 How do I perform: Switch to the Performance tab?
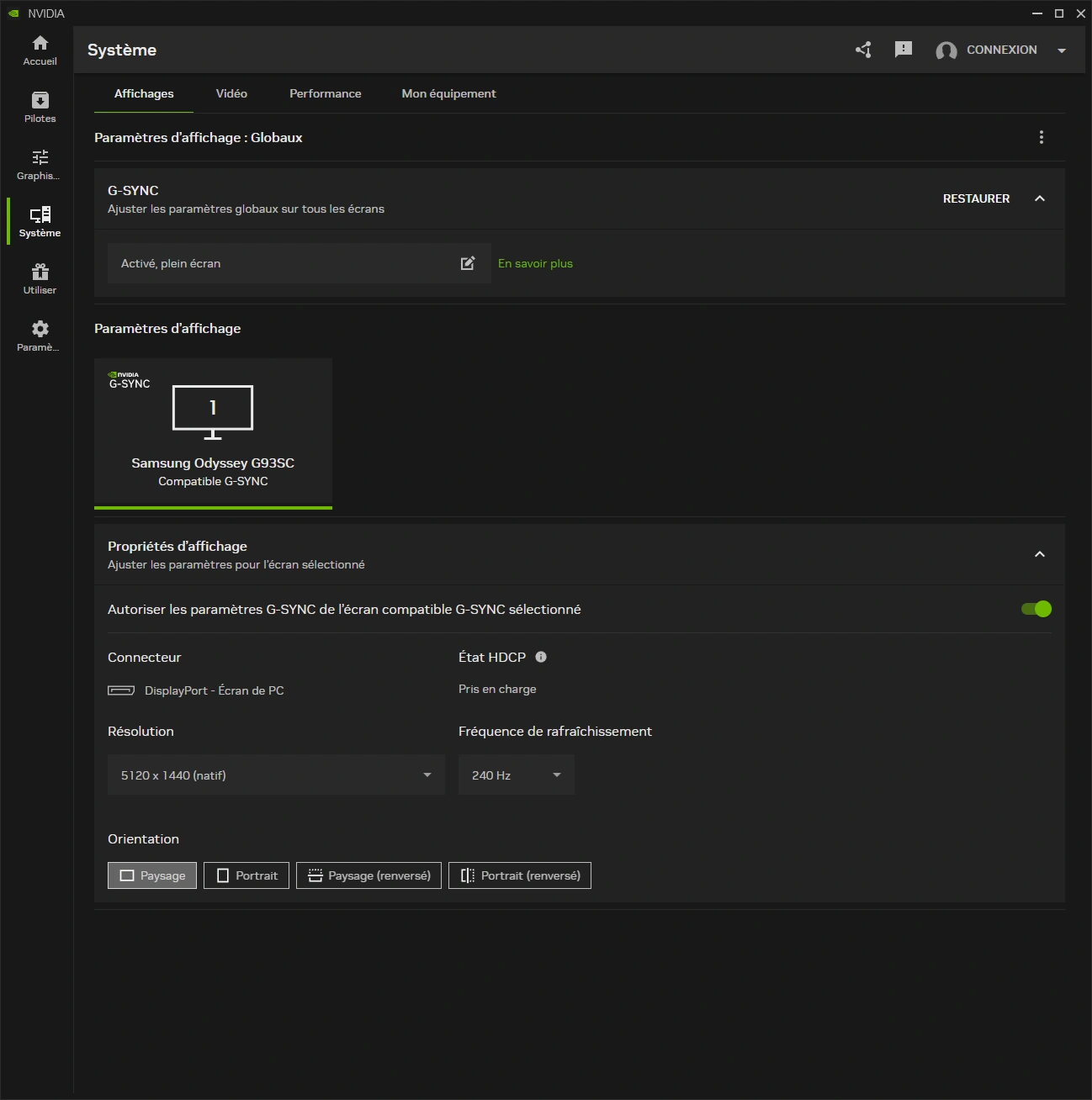[x=326, y=93]
